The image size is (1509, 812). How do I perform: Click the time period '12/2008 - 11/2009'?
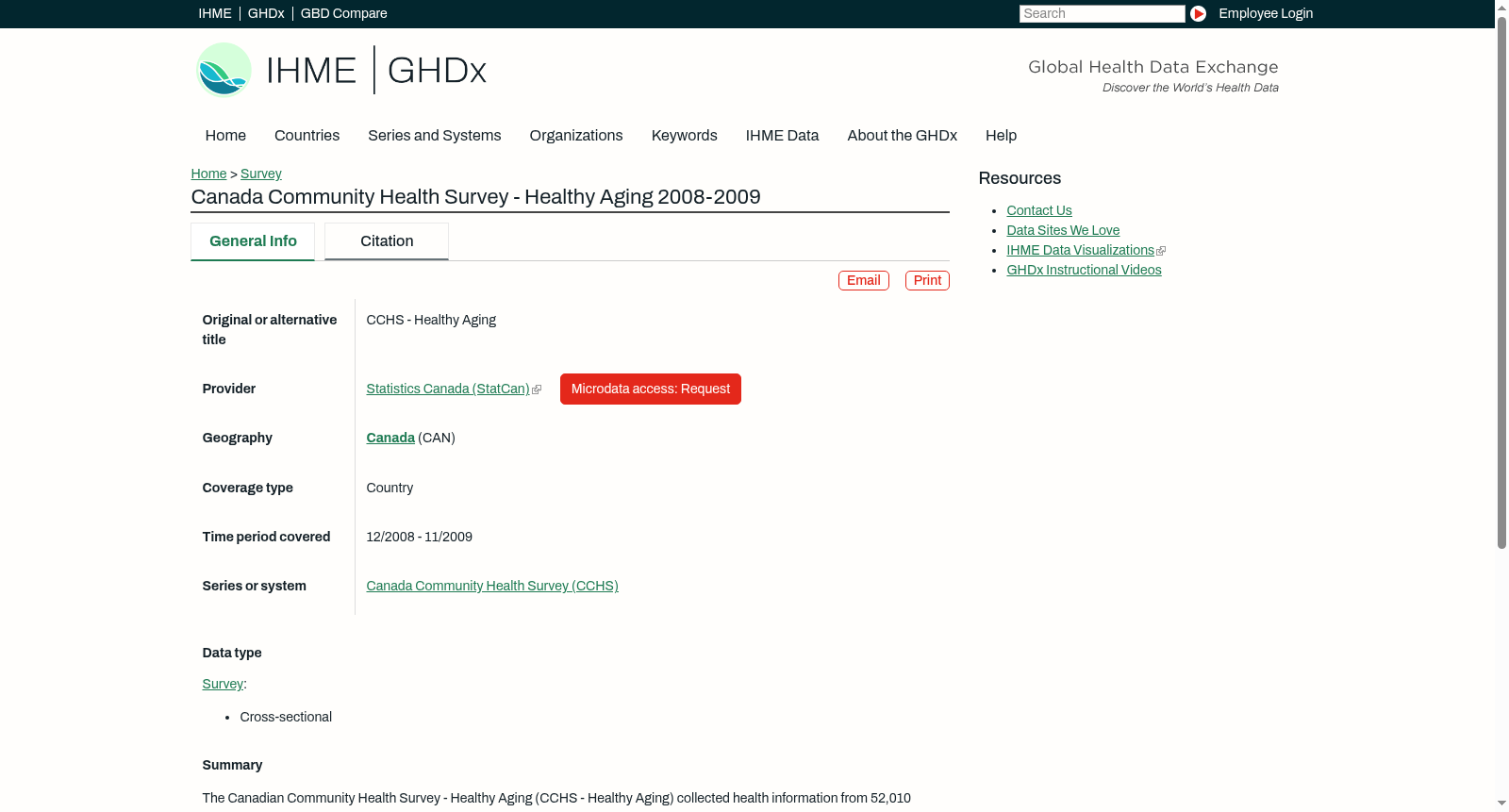[x=420, y=537]
